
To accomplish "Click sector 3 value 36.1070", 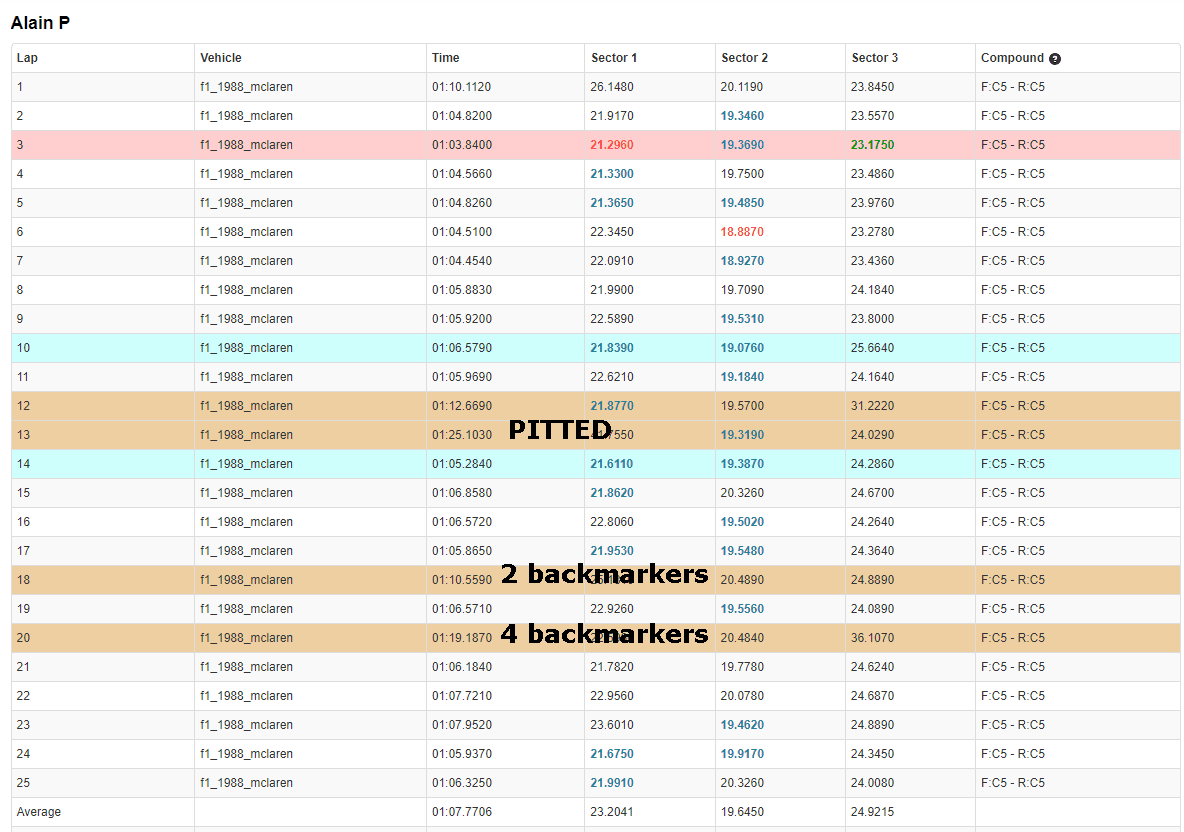I will point(872,638).
